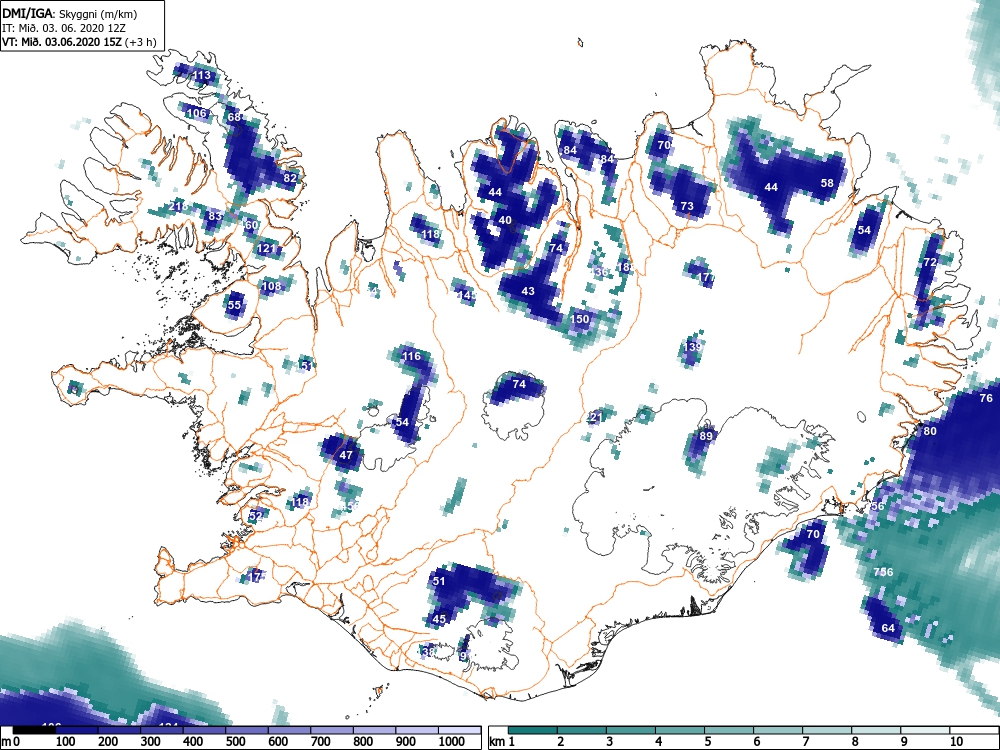1000x750 pixels.
Task: Click the '64' offshore value in the southeast
Action: click(888, 628)
